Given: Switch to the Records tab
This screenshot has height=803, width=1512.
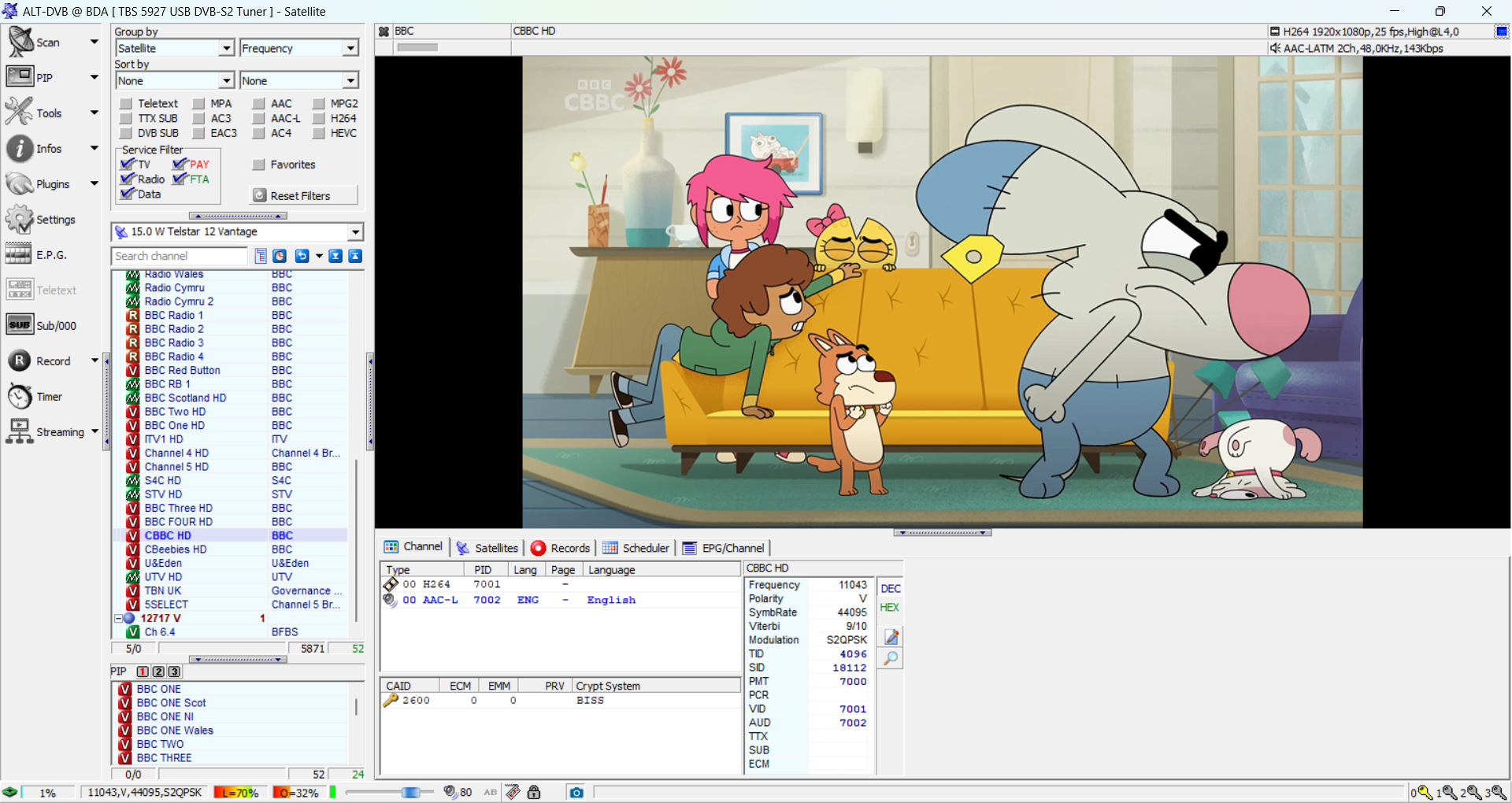Looking at the screenshot, I should tap(561, 548).
